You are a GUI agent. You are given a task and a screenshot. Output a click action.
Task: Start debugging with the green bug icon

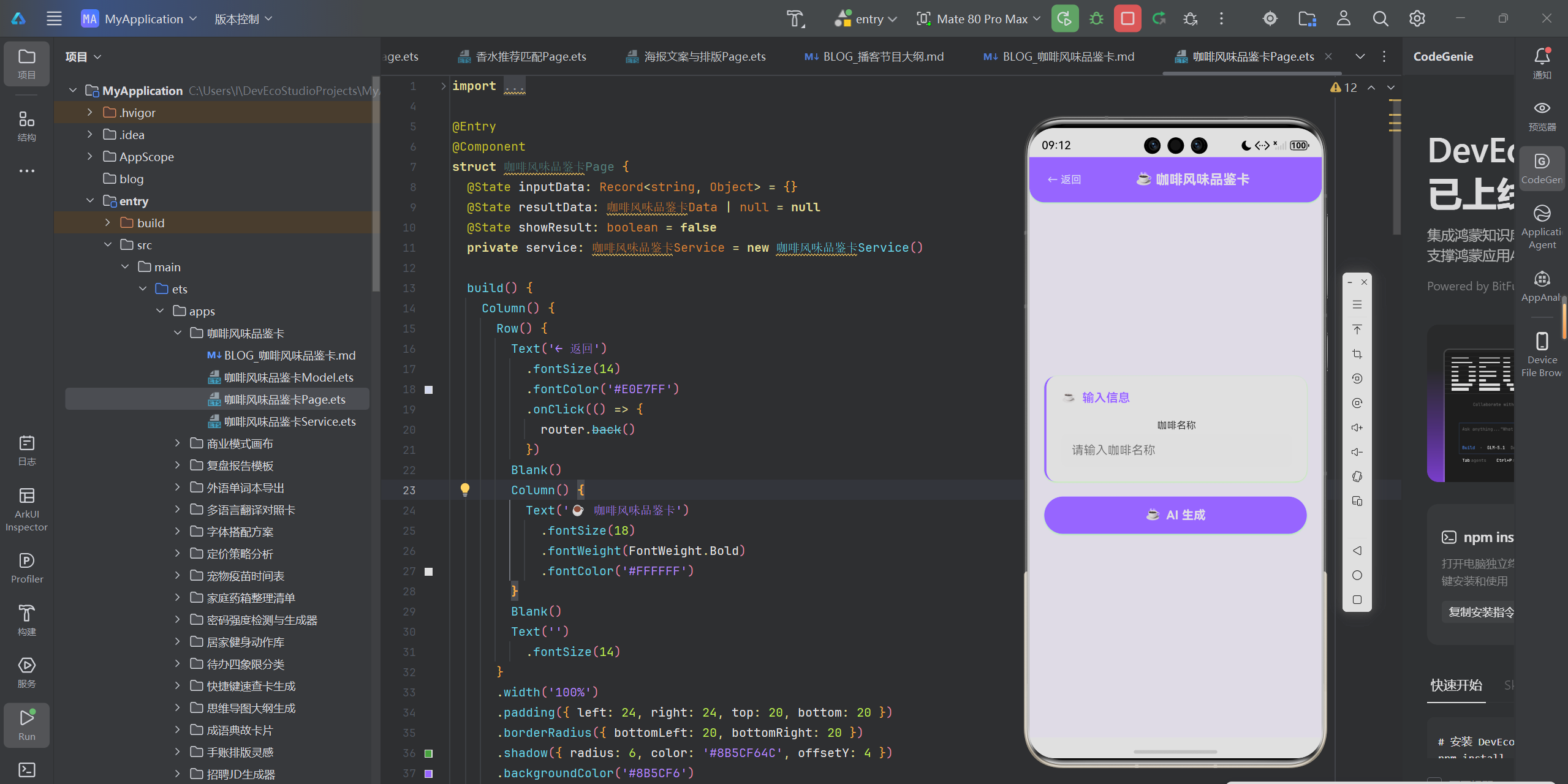1096,19
